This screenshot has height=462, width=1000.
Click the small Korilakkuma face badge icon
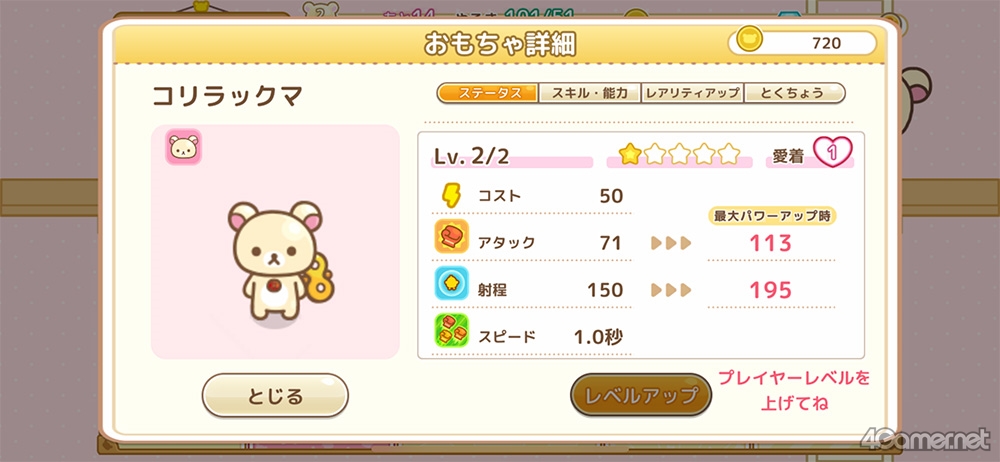coord(184,147)
